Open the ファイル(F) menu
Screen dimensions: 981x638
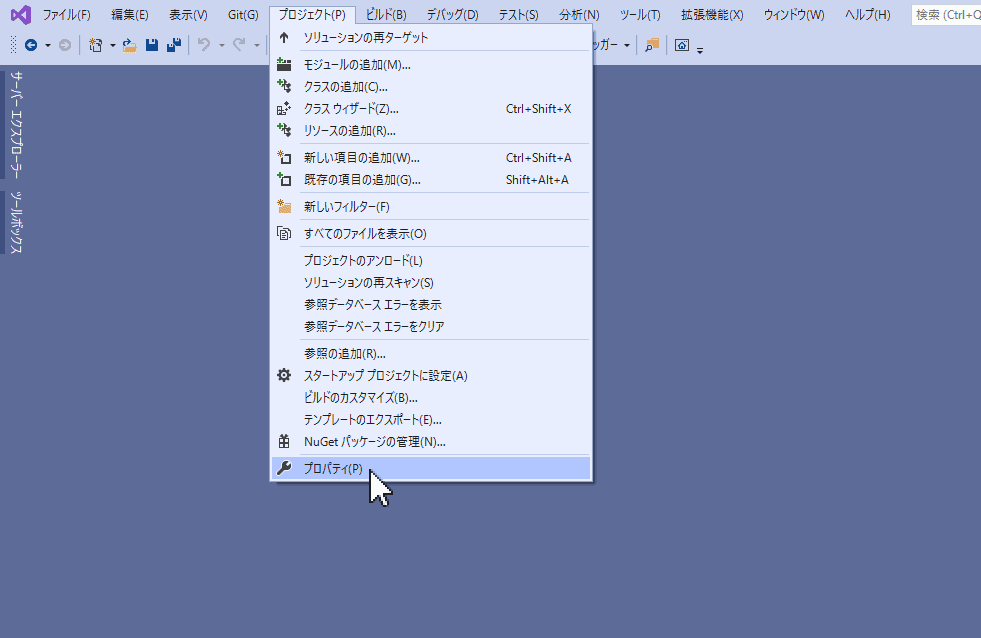[x=66, y=14]
